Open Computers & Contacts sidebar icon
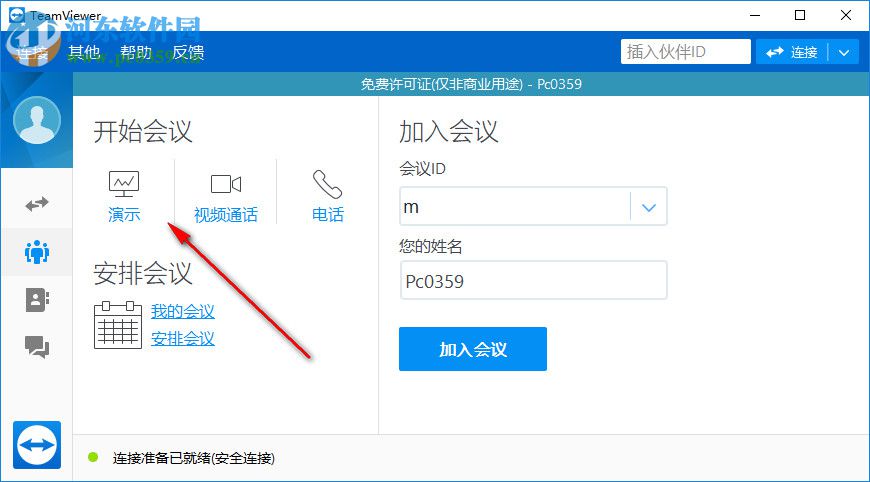870x482 pixels. (x=37, y=300)
